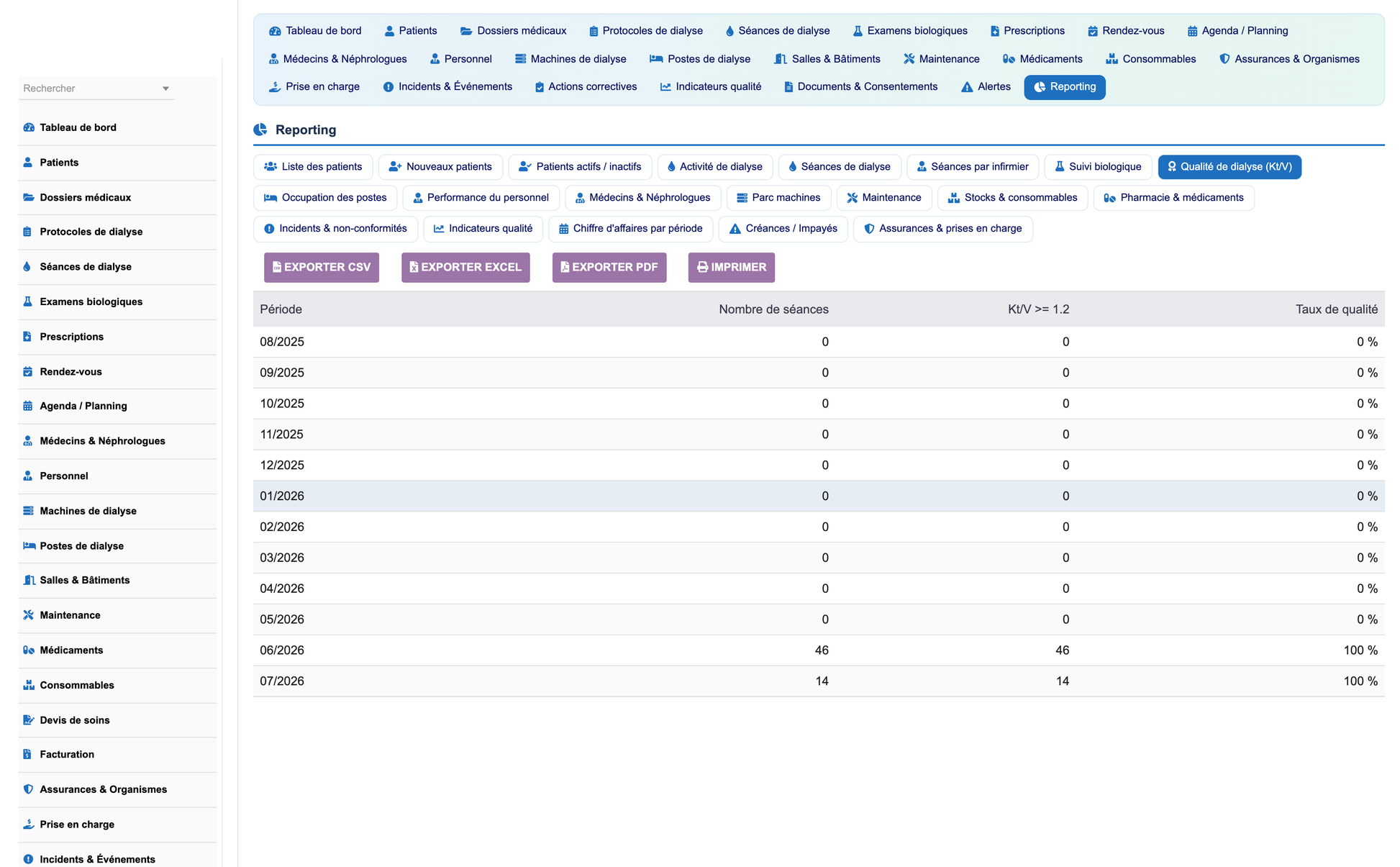
Task: Select Stocks & consommables report
Action: (1013, 198)
